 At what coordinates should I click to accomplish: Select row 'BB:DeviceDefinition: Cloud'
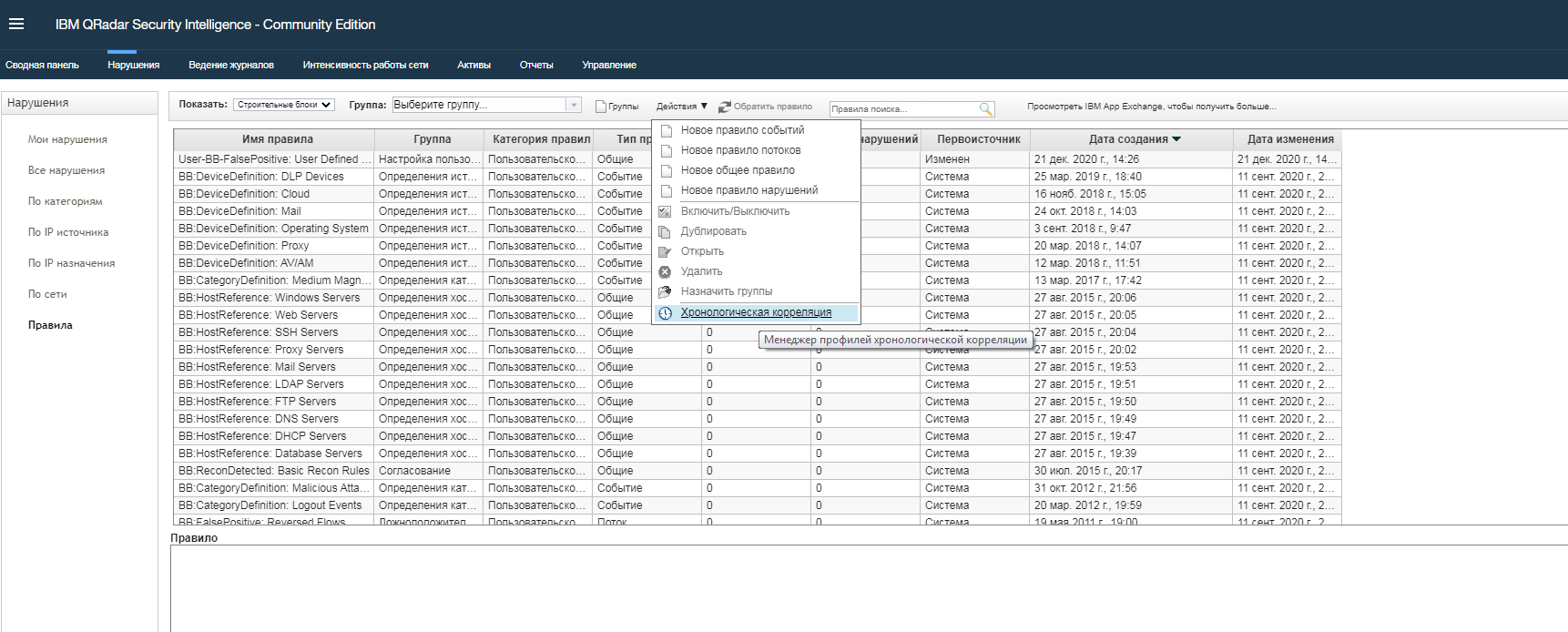(757, 194)
